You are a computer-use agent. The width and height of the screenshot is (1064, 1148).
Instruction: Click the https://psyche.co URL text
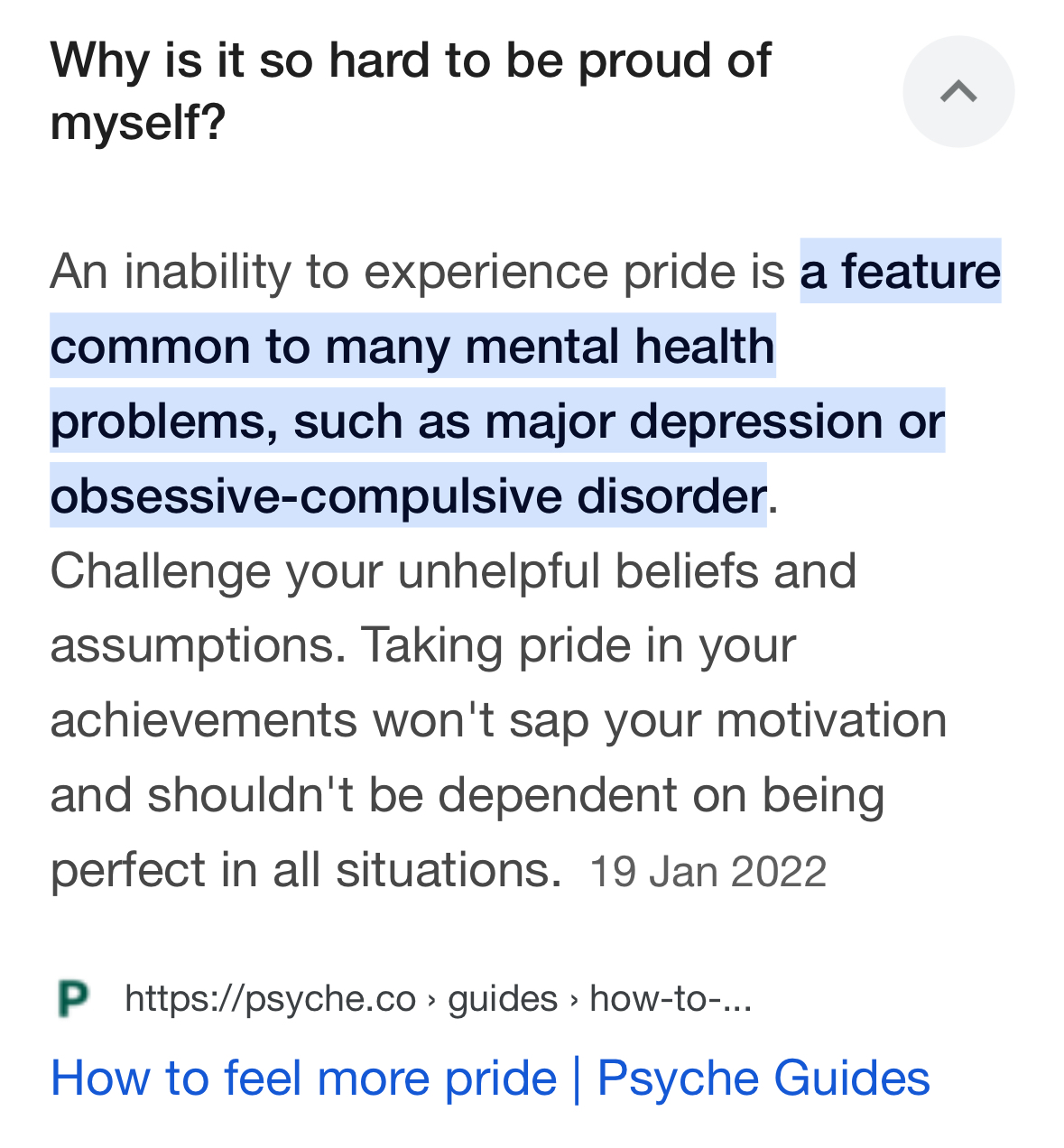[x=270, y=999]
